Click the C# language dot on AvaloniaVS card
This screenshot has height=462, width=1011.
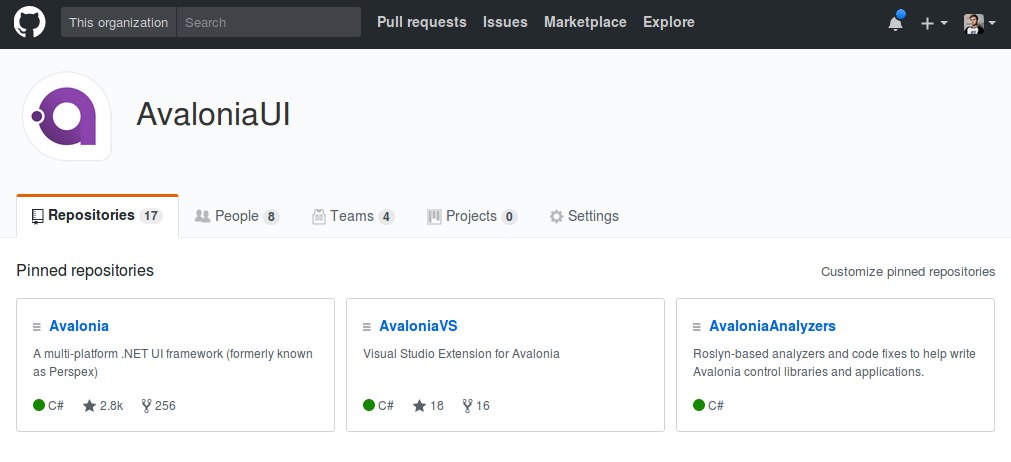tap(369, 405)
